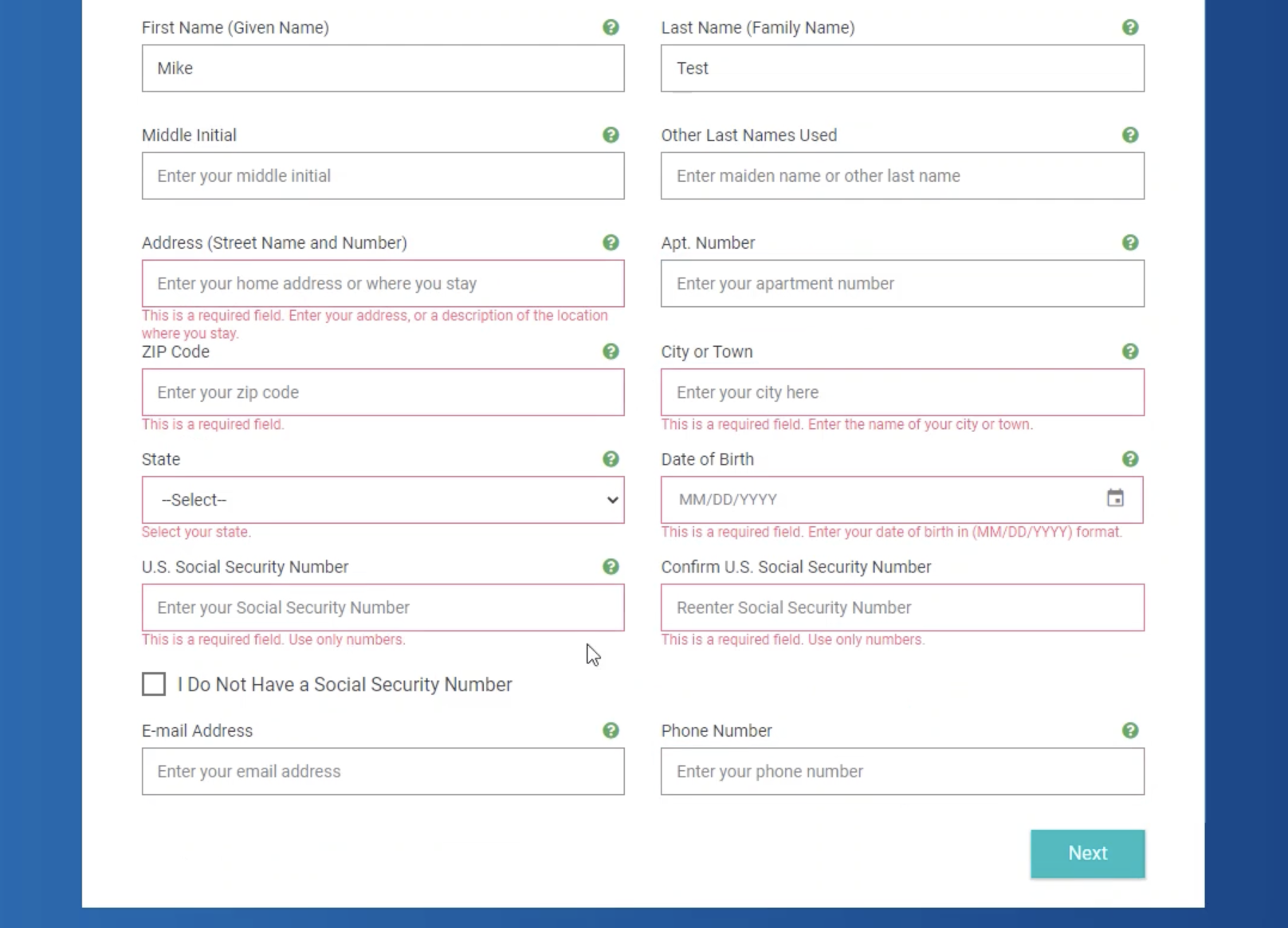Check I Do Not Have a Social Security Number
1288x928 pixels.
click(154, 684)
